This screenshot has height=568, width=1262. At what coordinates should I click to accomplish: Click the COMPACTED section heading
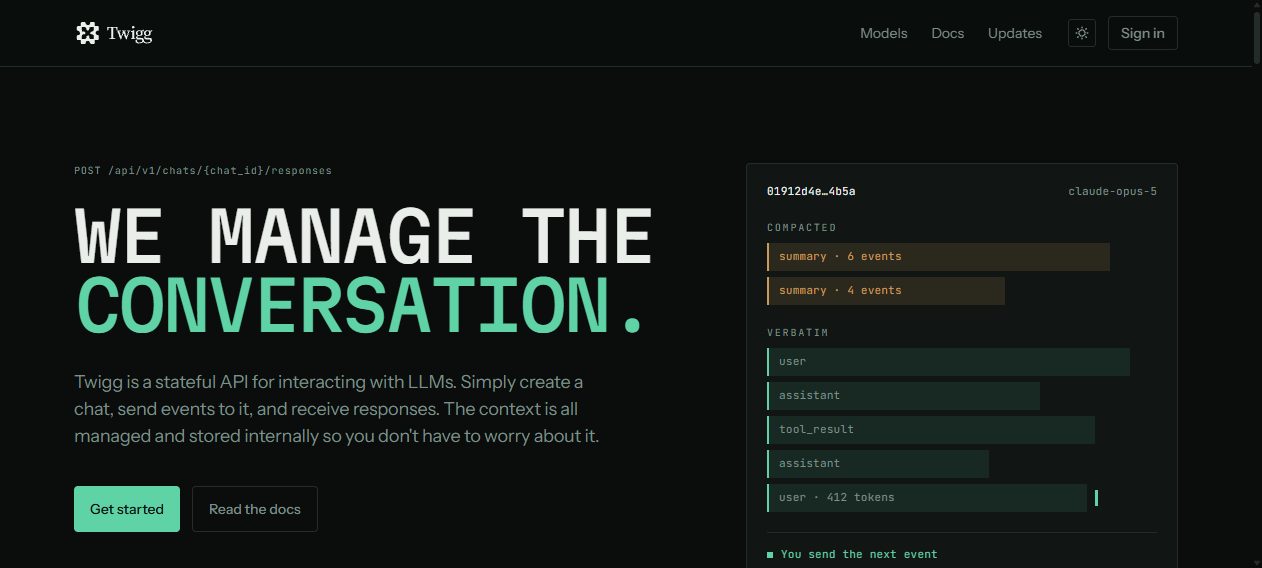coord(802,228)
